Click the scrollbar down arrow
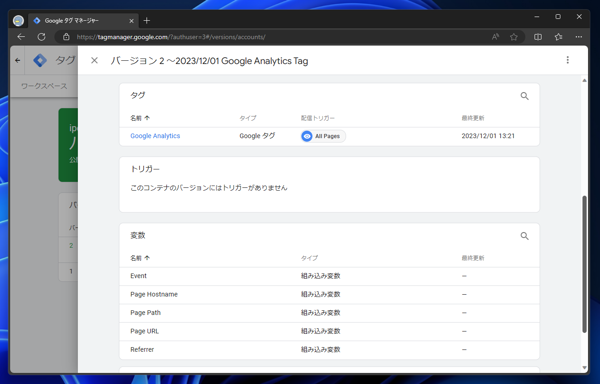 [584, 368]
